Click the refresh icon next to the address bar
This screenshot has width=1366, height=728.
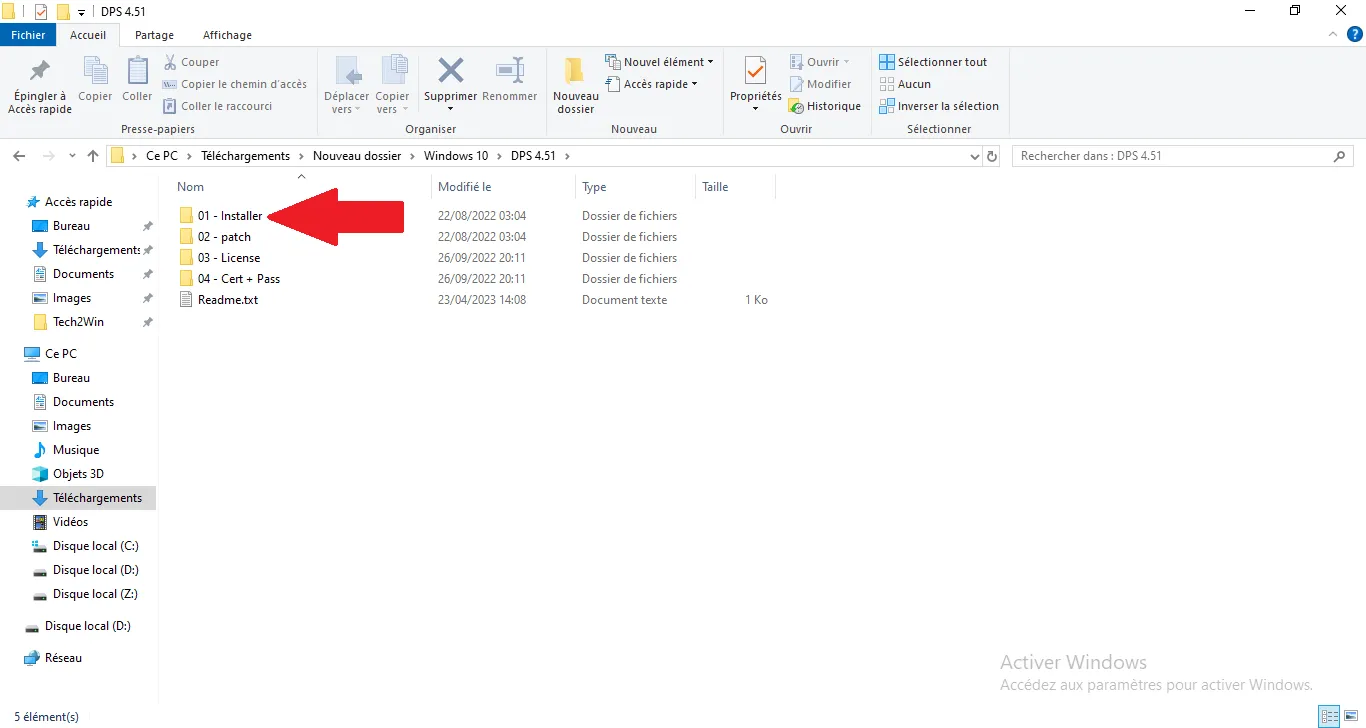click(992, 156)
